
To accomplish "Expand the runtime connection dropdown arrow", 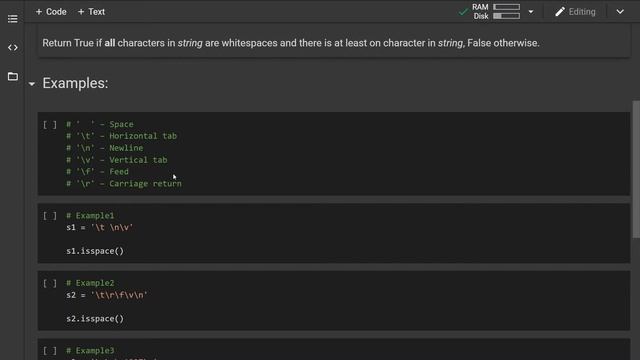I will click(531, 12).
